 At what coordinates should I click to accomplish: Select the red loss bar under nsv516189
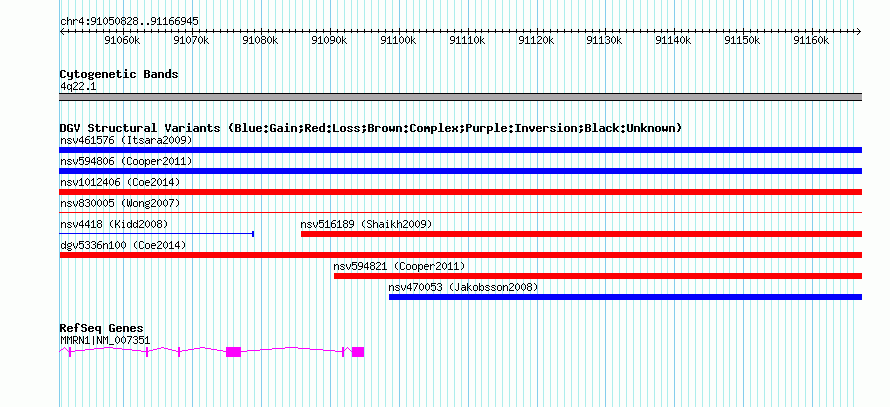(581, 234)
